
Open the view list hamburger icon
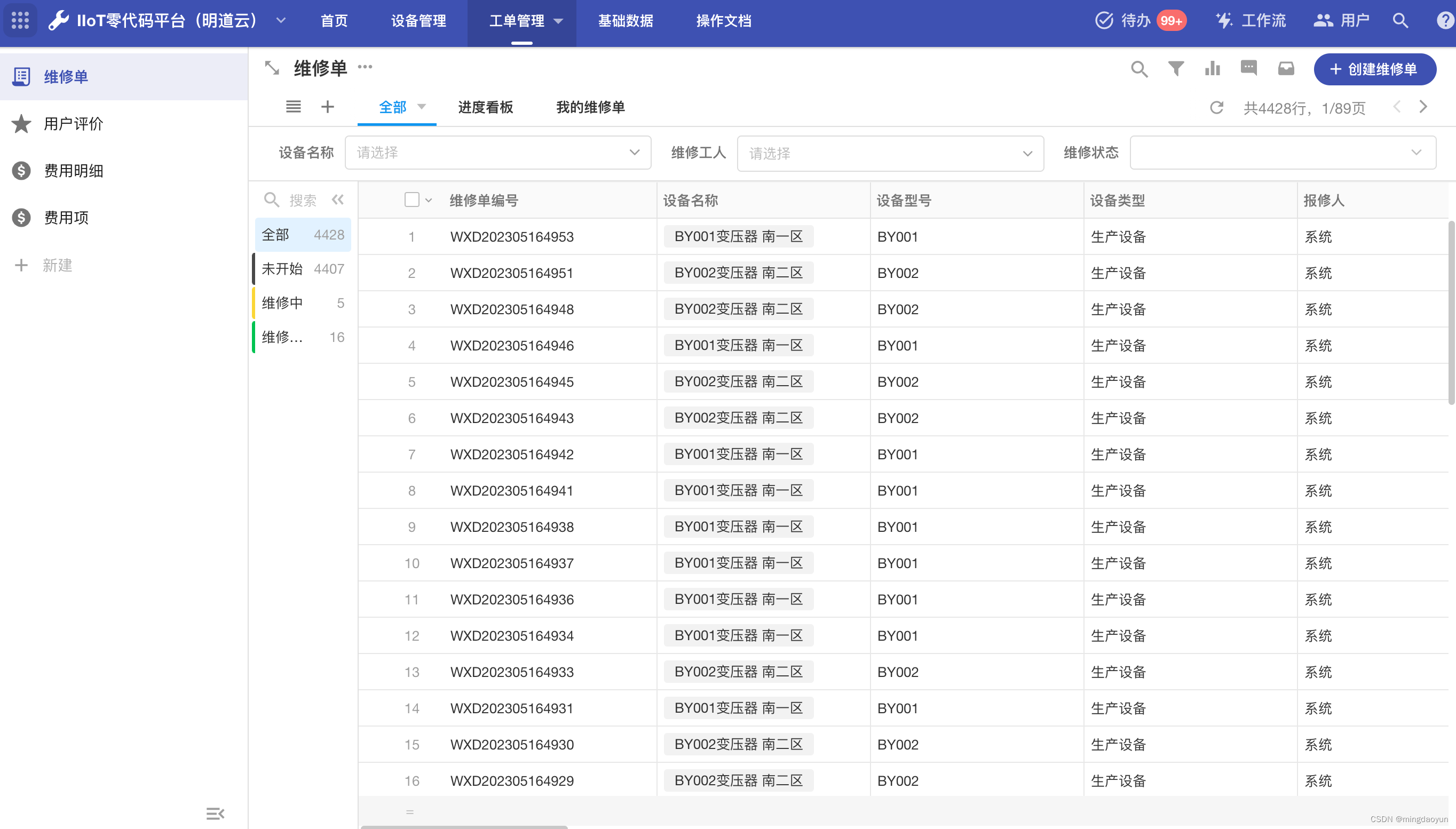coord(294,107)
